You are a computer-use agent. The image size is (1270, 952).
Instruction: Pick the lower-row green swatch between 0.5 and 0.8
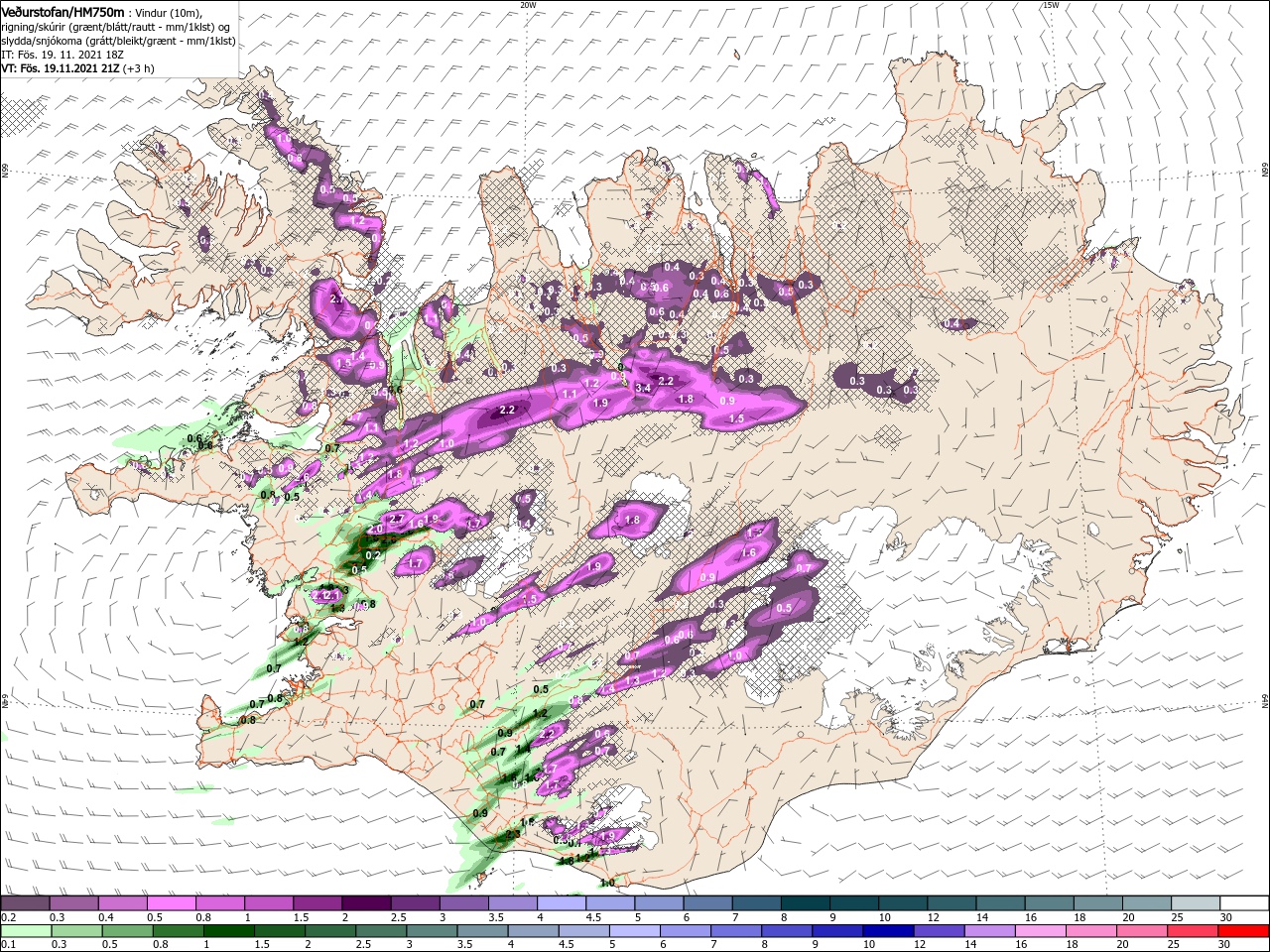pos(126,930)
